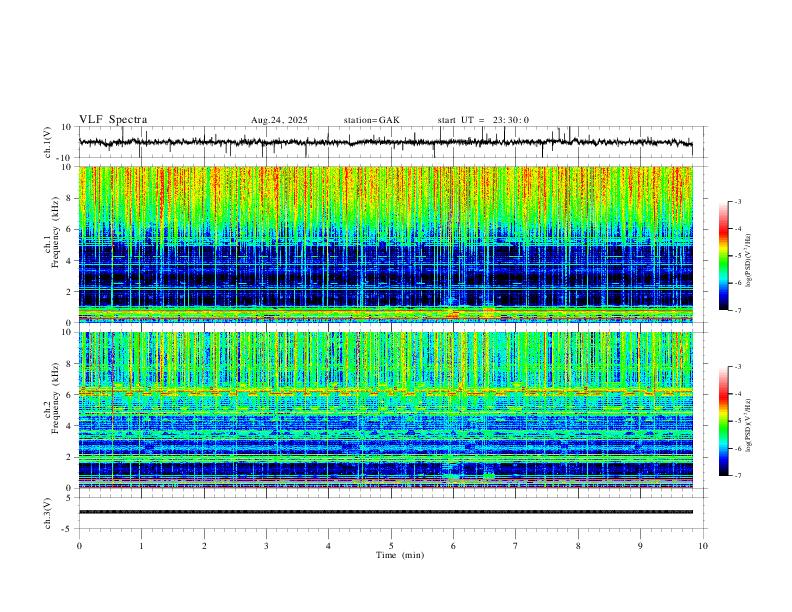
Task: Click ch.1 spectrogram frequency tick "8"
Action: coord(69,198)
